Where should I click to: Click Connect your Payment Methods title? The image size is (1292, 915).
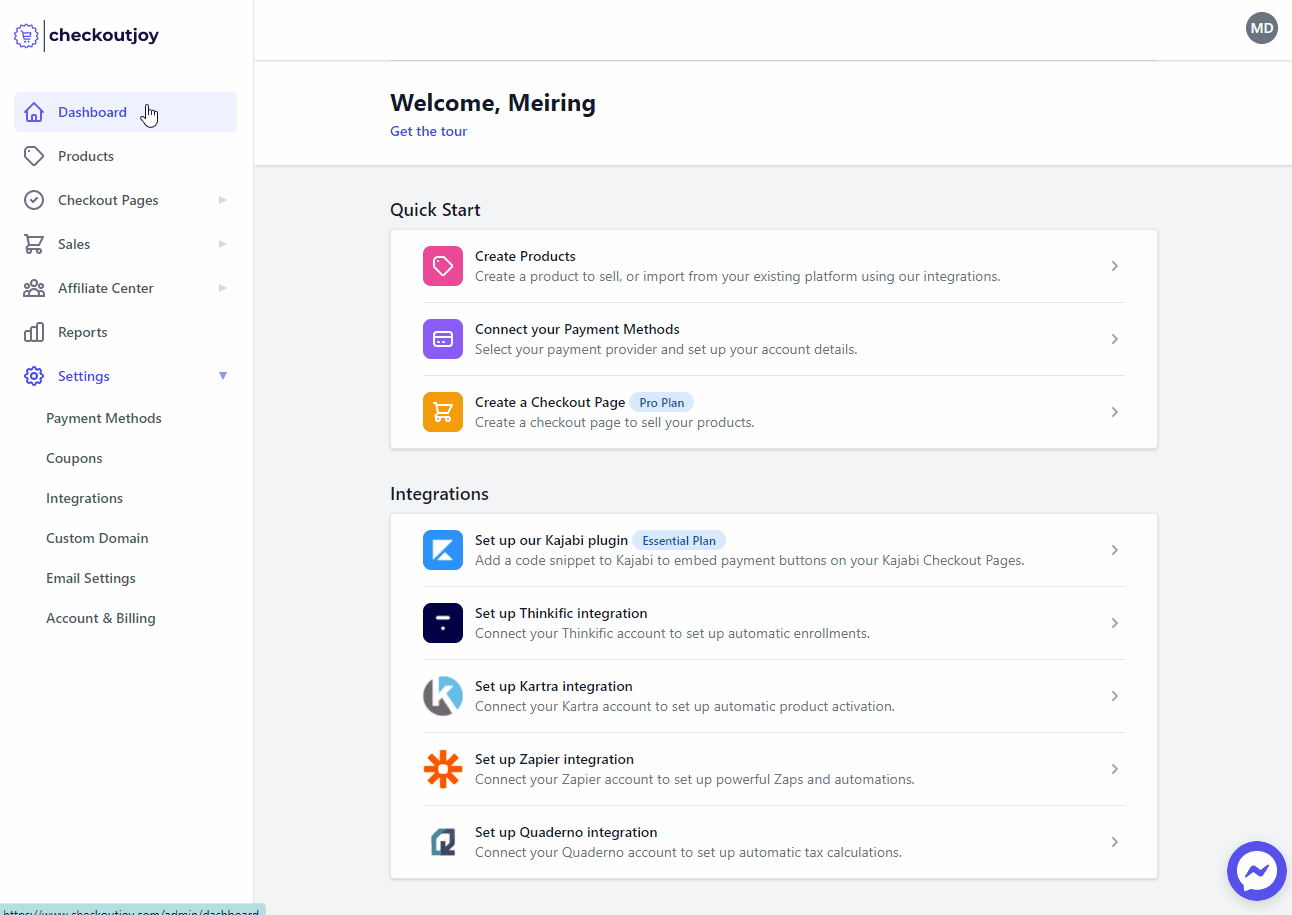[x=577, y=329]
